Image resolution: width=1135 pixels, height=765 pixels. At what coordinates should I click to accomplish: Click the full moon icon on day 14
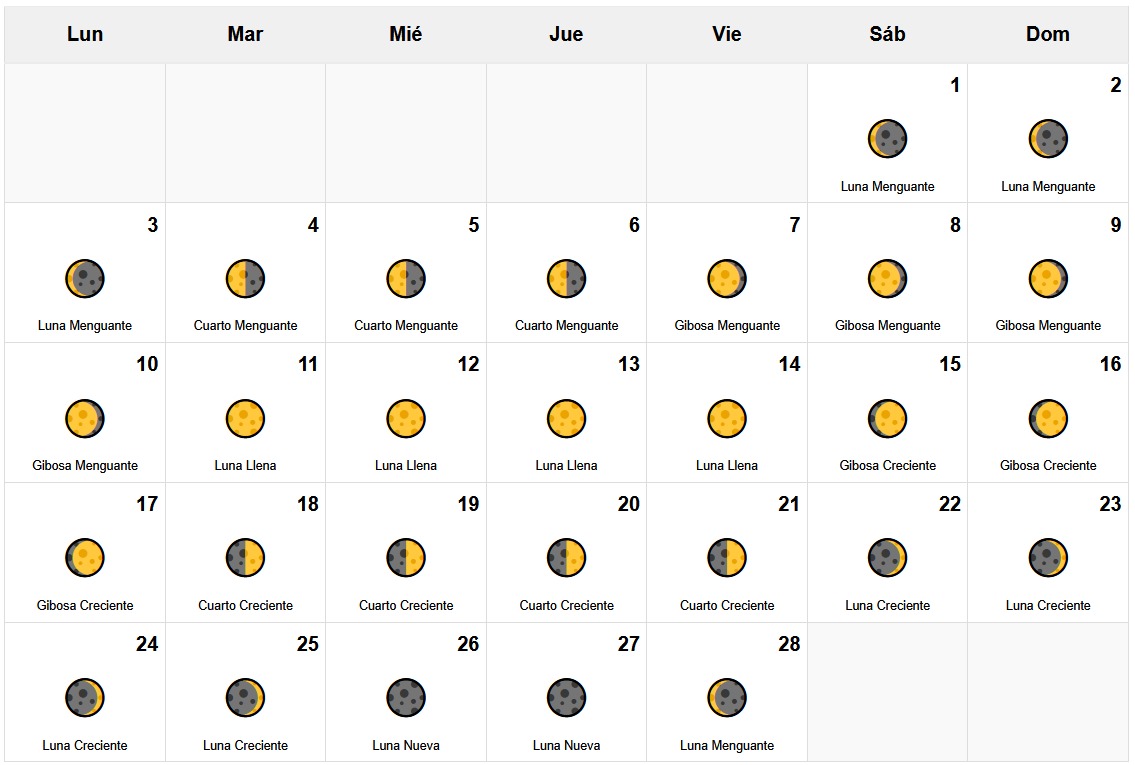[727, 419]
